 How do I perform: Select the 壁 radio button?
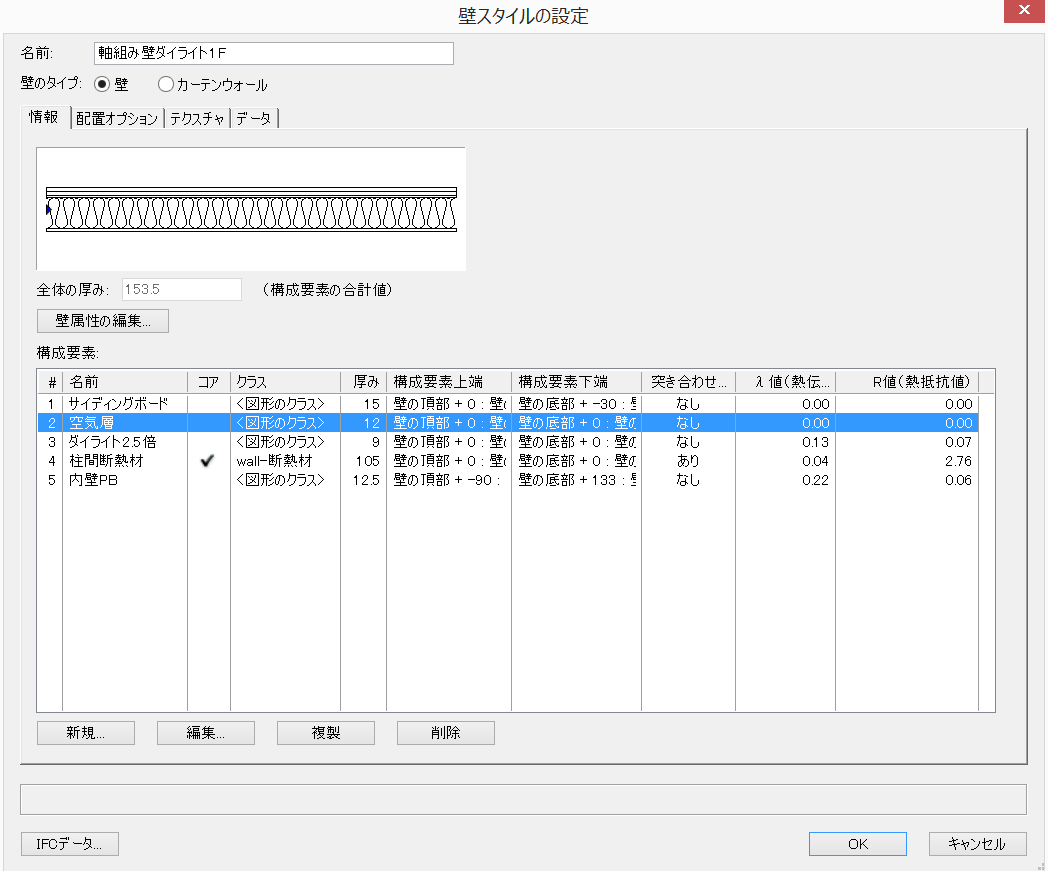(102, 85)
